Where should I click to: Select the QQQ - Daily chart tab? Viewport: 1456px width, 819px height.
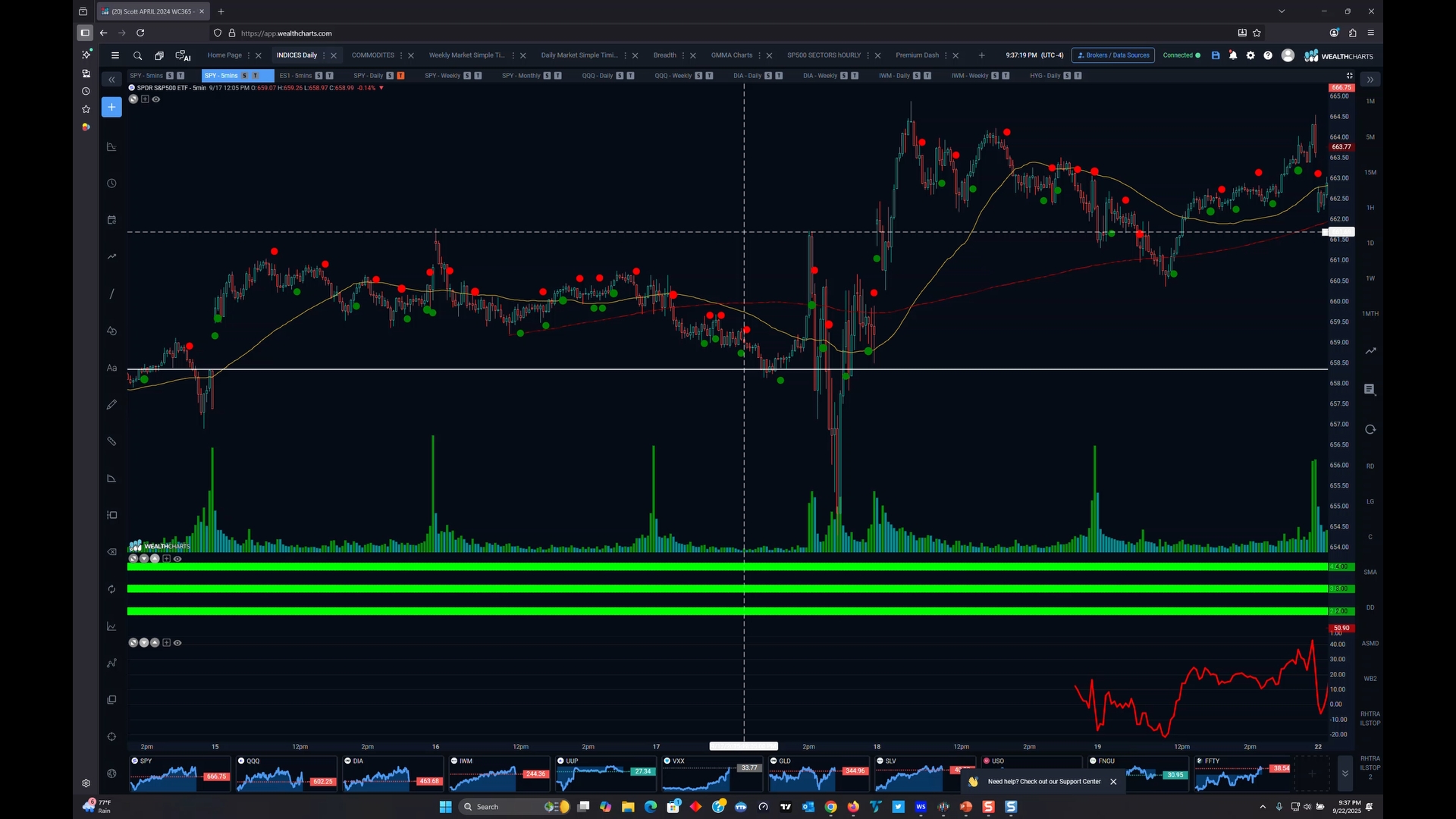coord(598,76)
